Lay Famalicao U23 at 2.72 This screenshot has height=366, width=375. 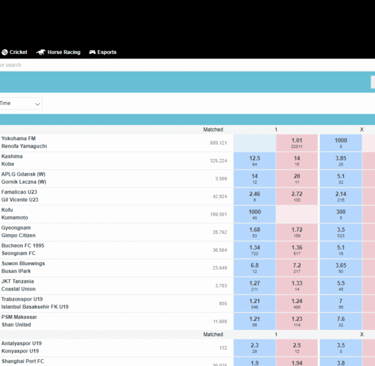[297, 196]
